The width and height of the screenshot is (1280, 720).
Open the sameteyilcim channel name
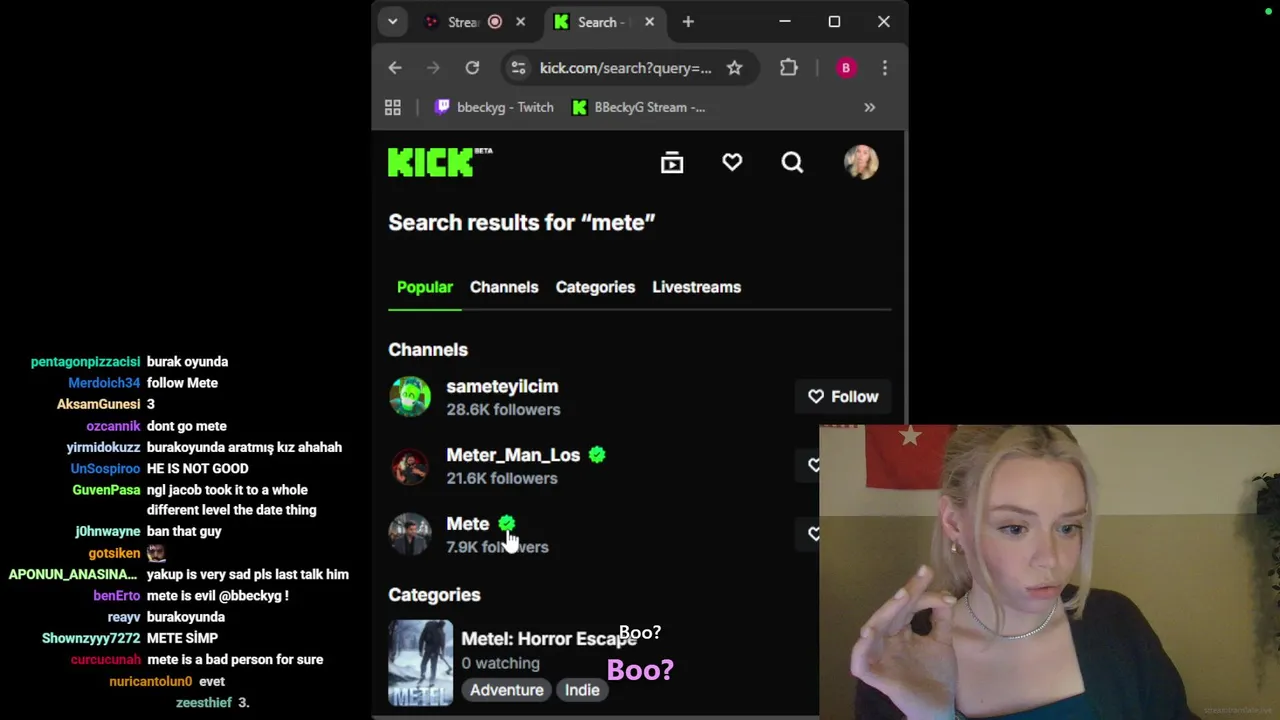point(502,386)
